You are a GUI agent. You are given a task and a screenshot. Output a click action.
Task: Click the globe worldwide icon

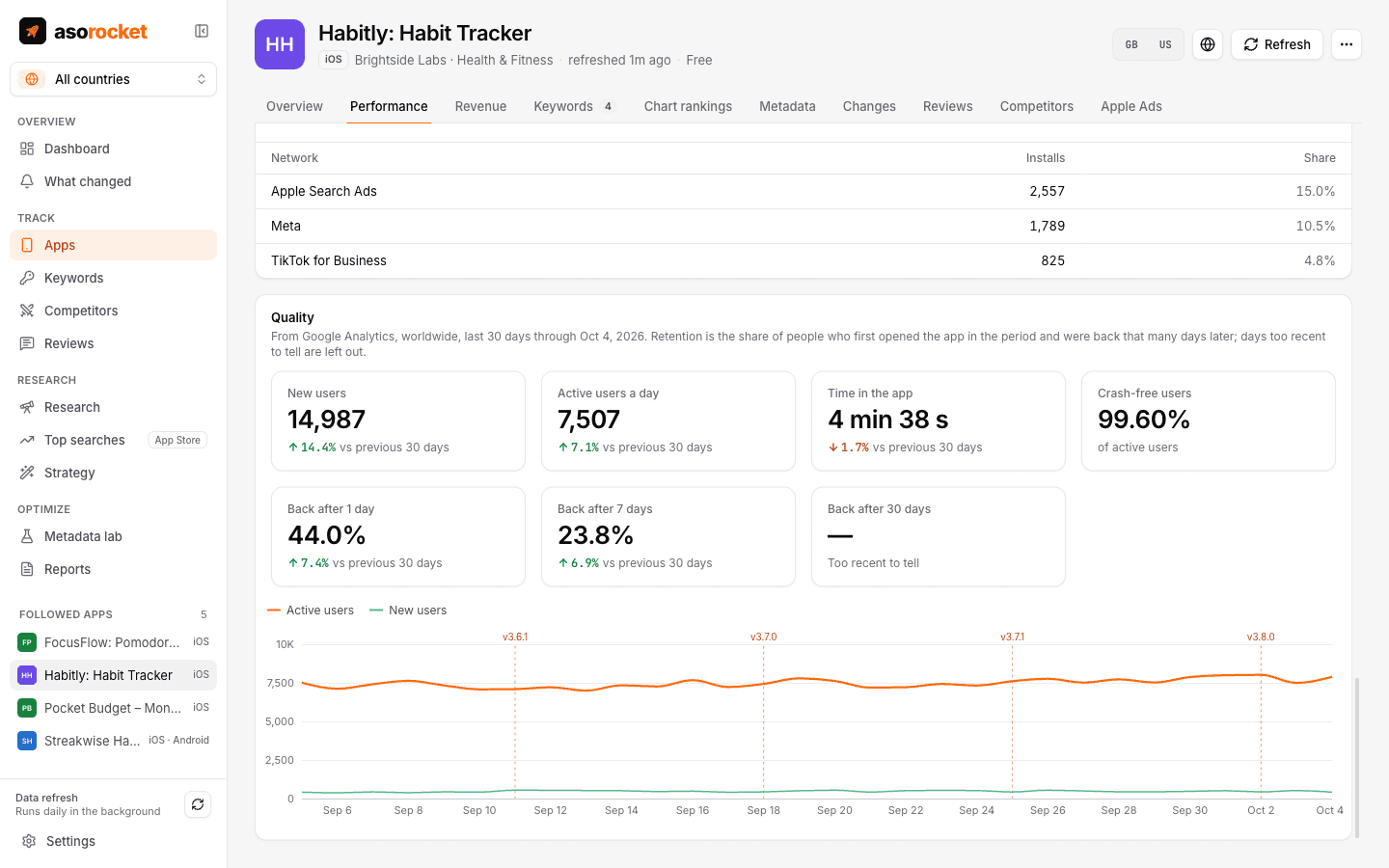pyautogui.click(x=1208, y=44)
